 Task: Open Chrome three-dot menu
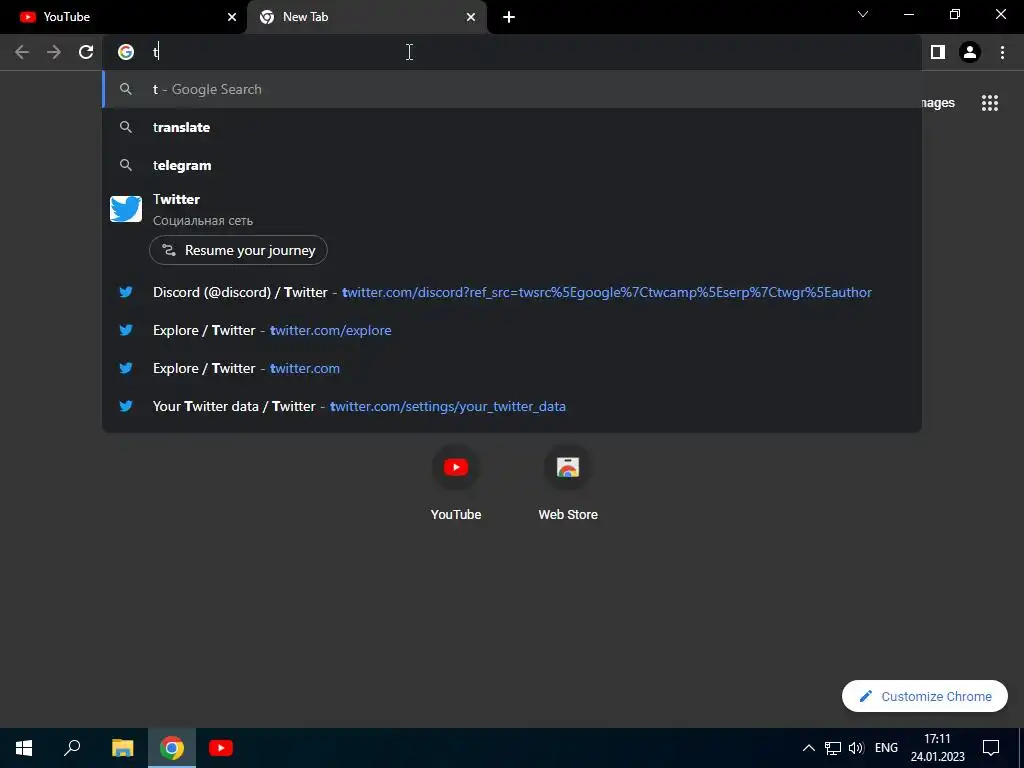click(1002, 52)
